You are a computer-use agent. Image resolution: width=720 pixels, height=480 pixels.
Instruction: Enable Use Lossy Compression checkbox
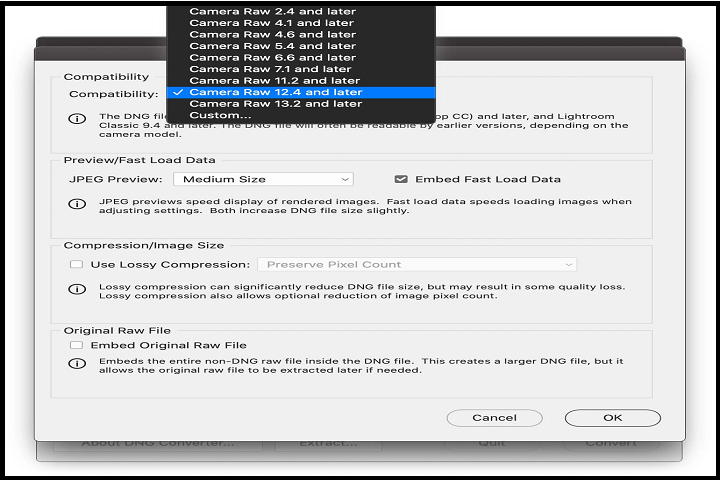(77, 265)
